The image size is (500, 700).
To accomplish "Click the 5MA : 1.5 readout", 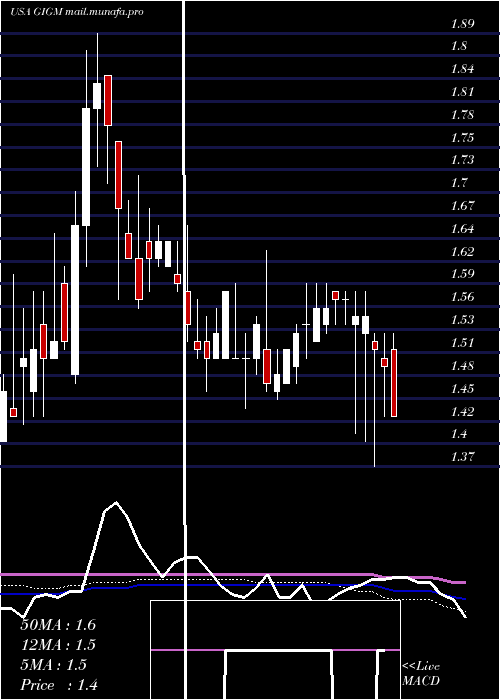I will (x=54, y=665).
